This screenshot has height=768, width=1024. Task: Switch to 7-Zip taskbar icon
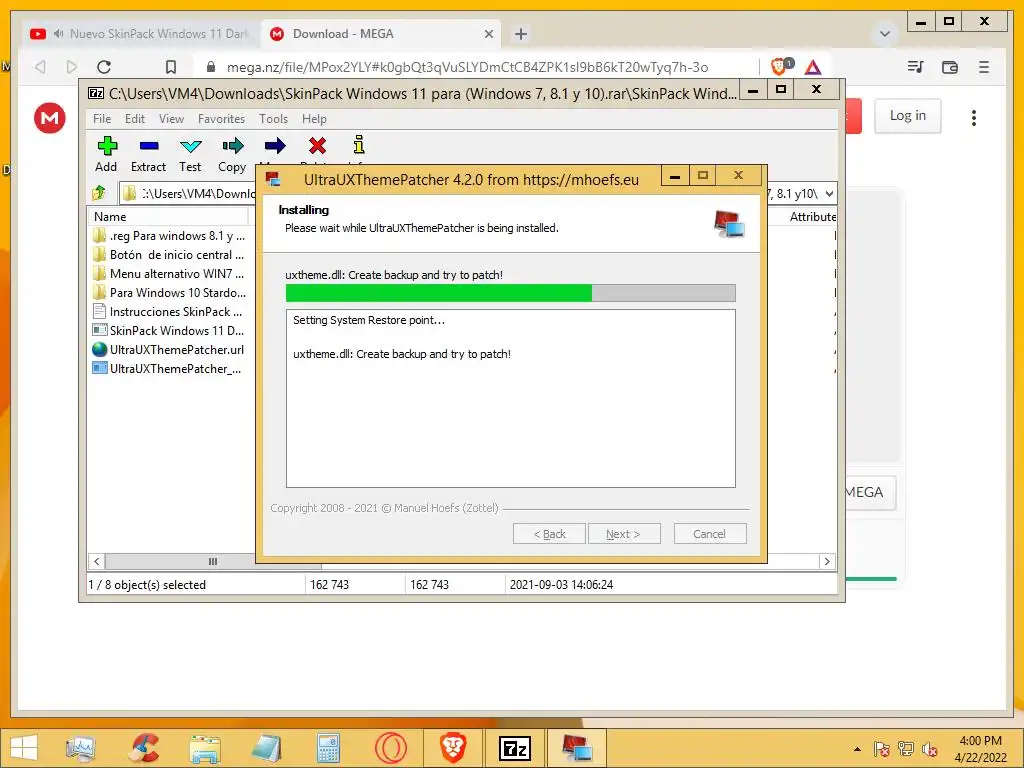tap(515, 749)
